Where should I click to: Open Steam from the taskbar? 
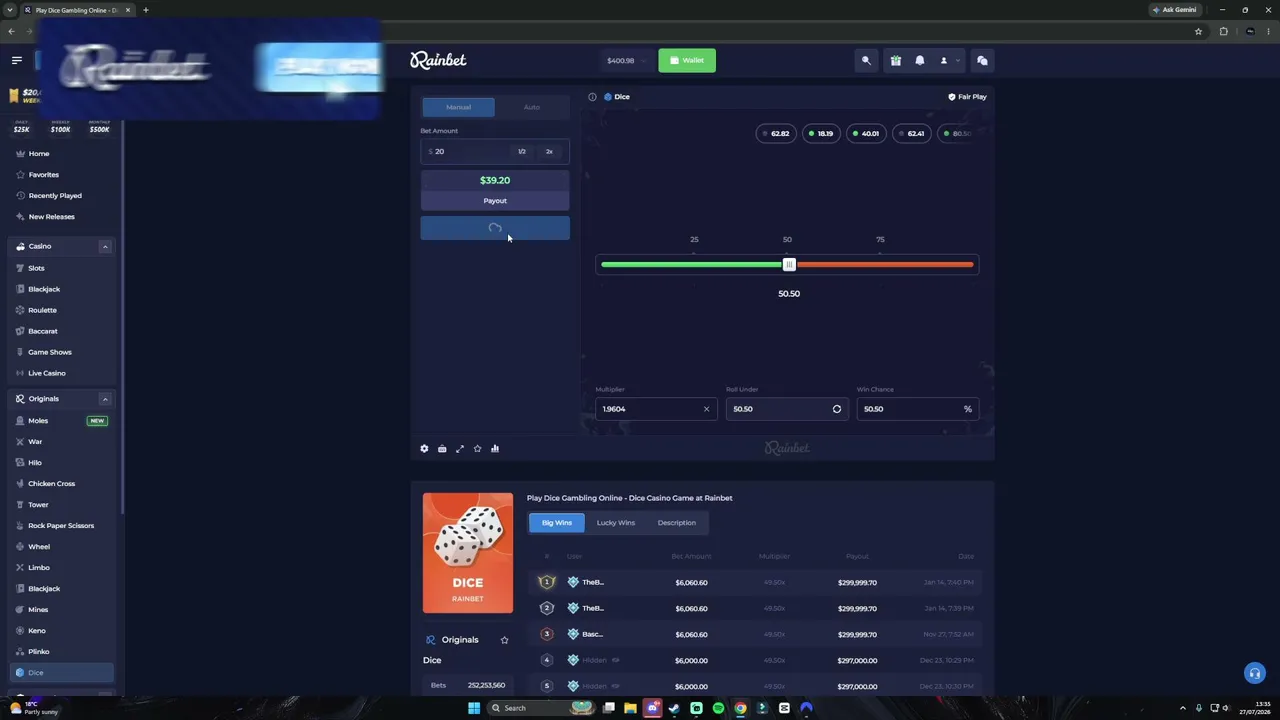tap(674, 708)
